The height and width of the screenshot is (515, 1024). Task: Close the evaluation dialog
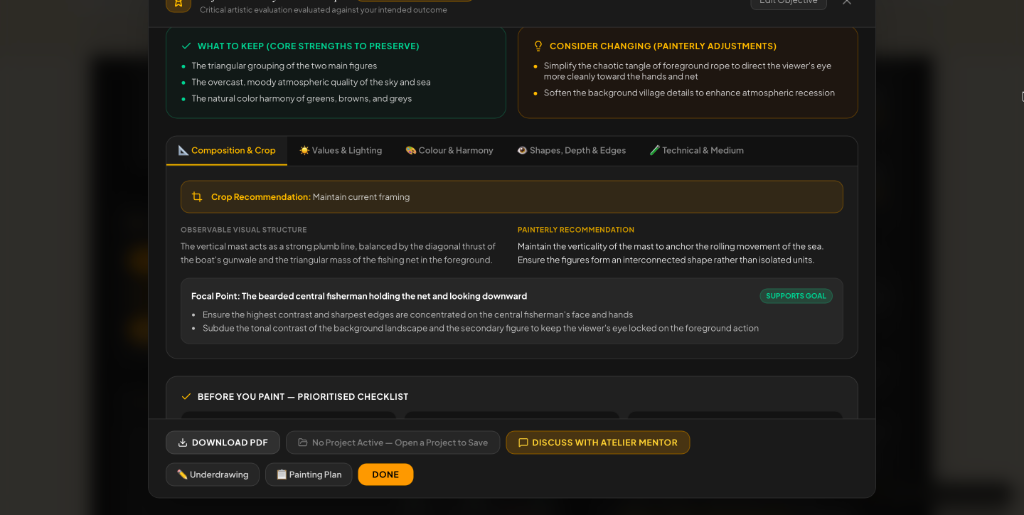click(x=847, y=2)
